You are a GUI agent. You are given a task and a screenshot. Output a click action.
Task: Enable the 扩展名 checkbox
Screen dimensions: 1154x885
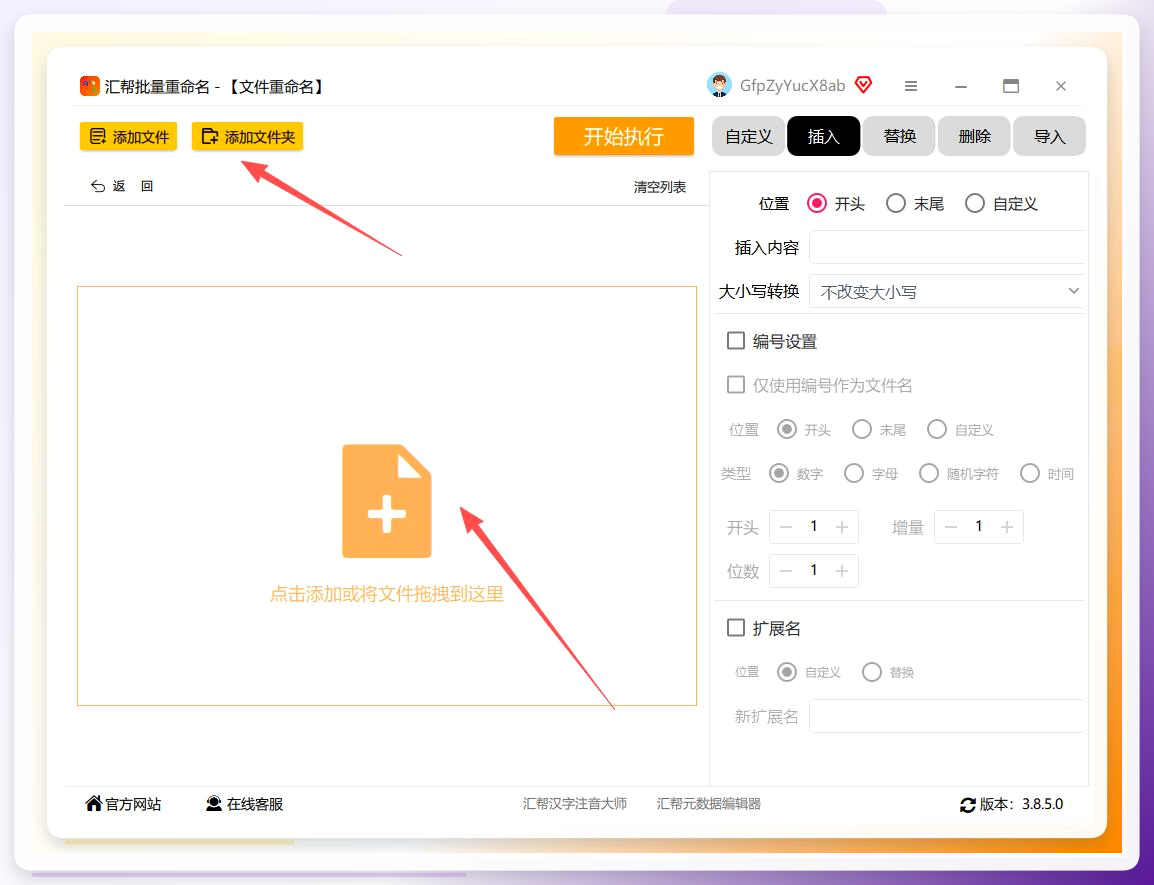(736, 628)
